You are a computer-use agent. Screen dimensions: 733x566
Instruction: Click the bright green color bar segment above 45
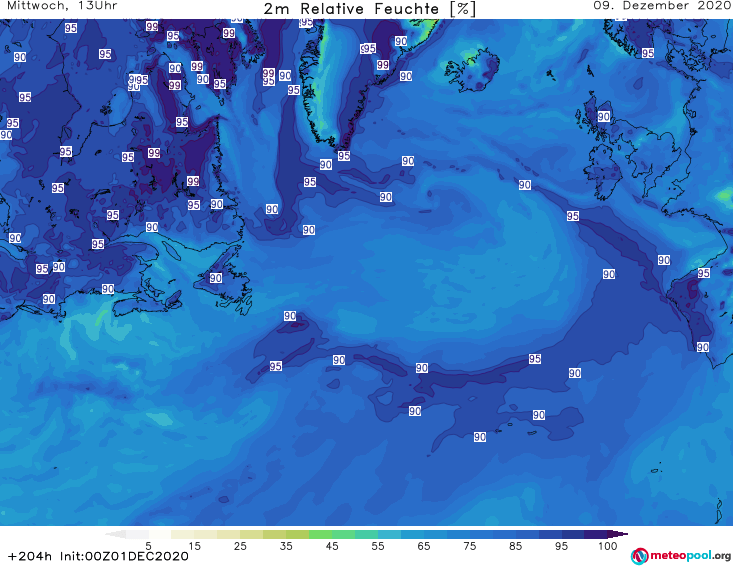(x=320, y=534)
